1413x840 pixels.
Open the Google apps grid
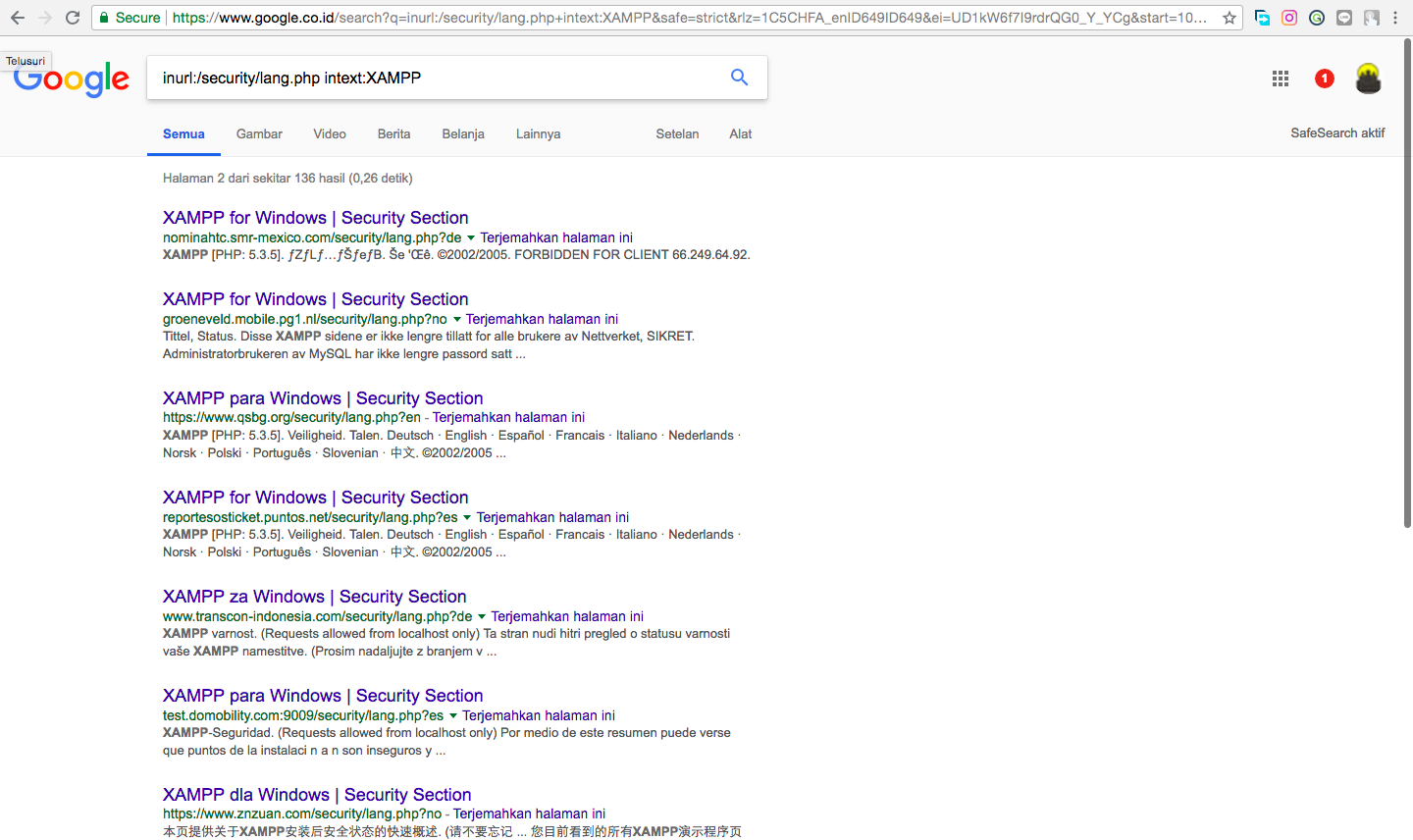click(x=1281, y=79)
